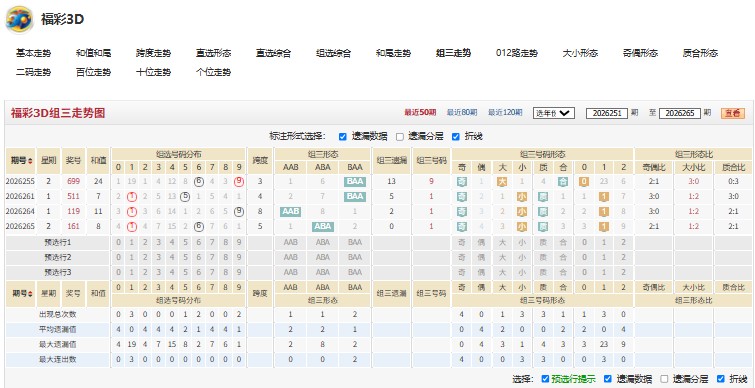Click the 出现总次数 row label
The width and height of the screenshot is (755, 388).
click(x=58, y=314)
